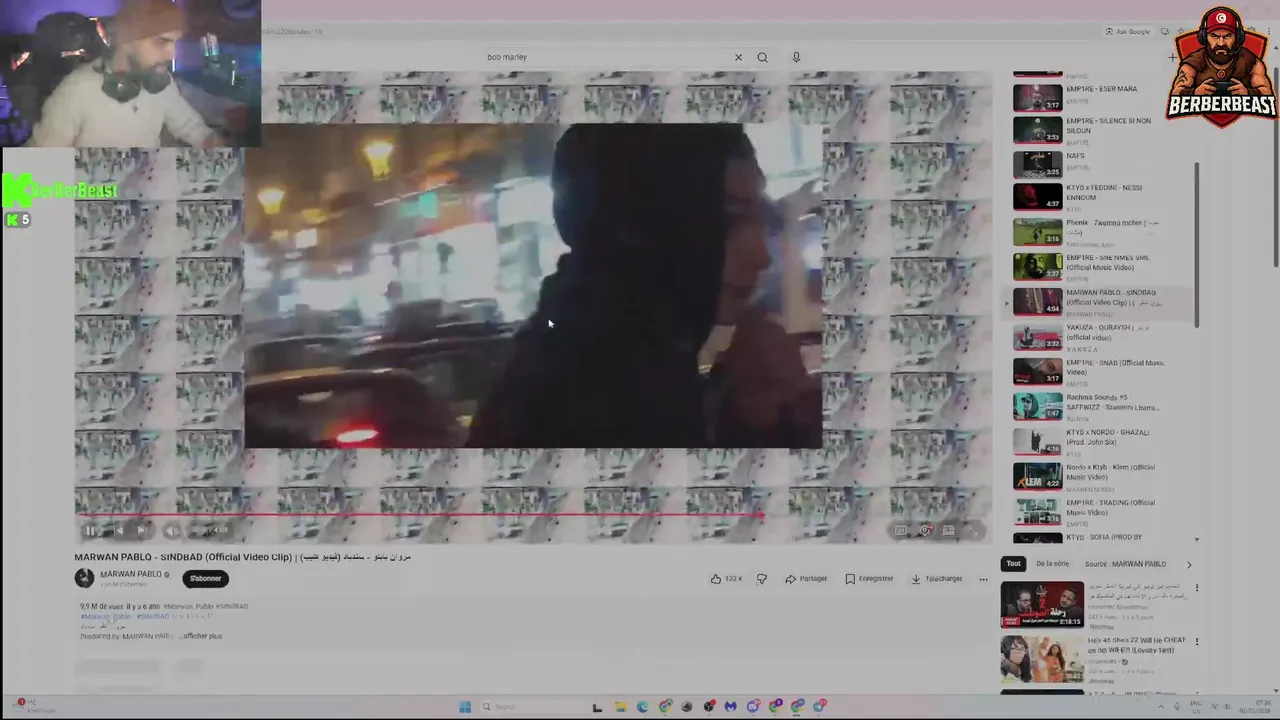
Task: Open Microsoft Edge from the taskbar
Action: 642,707
